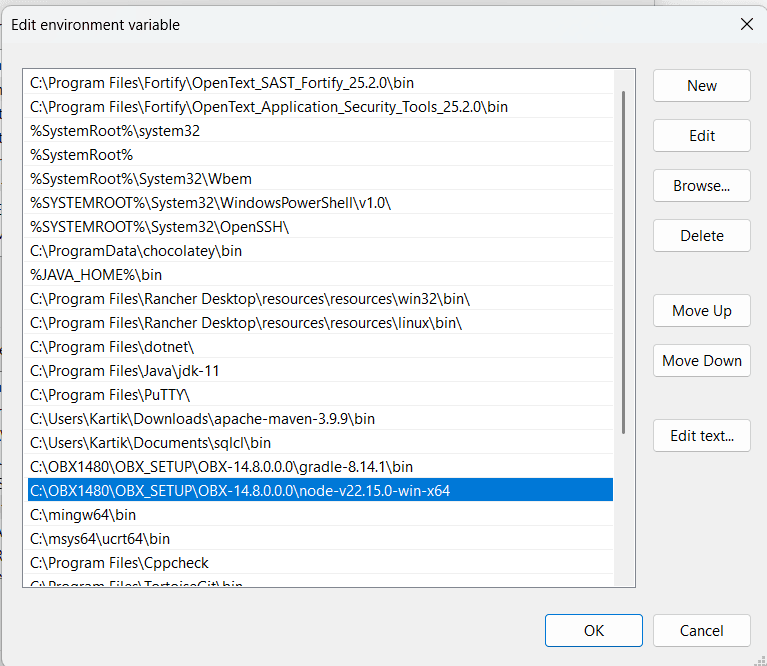Select the apache-maven-3.9.9\bin path
This screenshot has width=767, height=666.
pos(202,419)
